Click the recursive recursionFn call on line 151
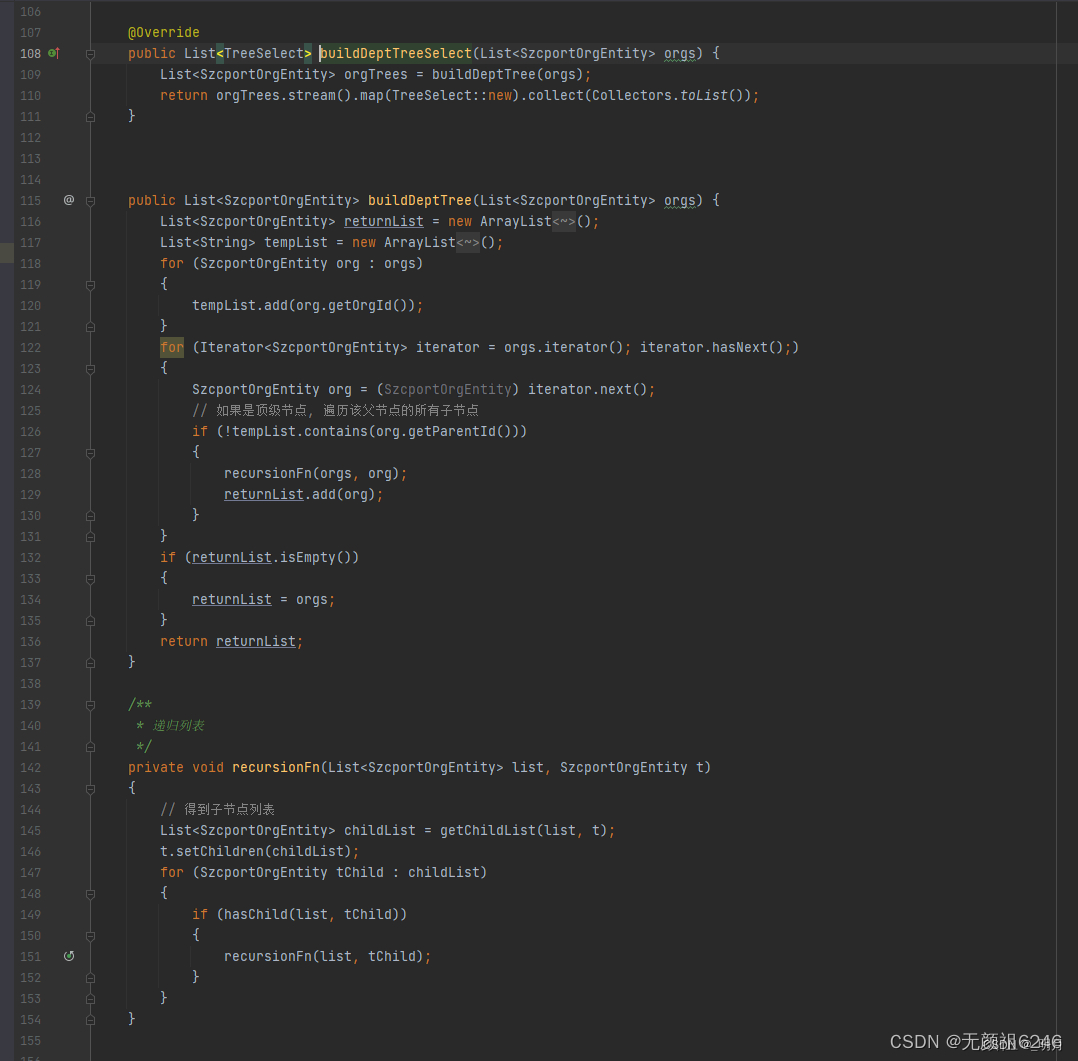This screenshot has width=1078, height=1061. point(324,956)
